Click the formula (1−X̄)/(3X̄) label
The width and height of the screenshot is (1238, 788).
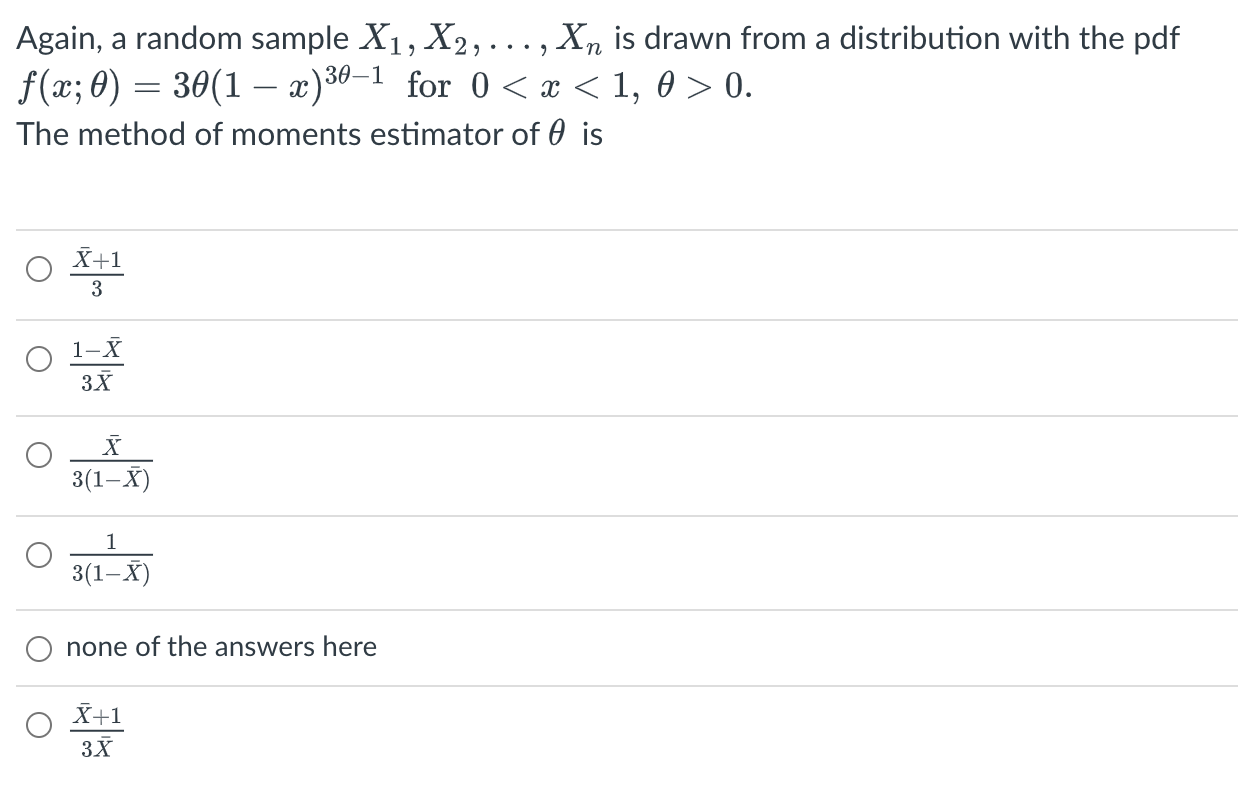pyautogui.click(x=95, y=363)
